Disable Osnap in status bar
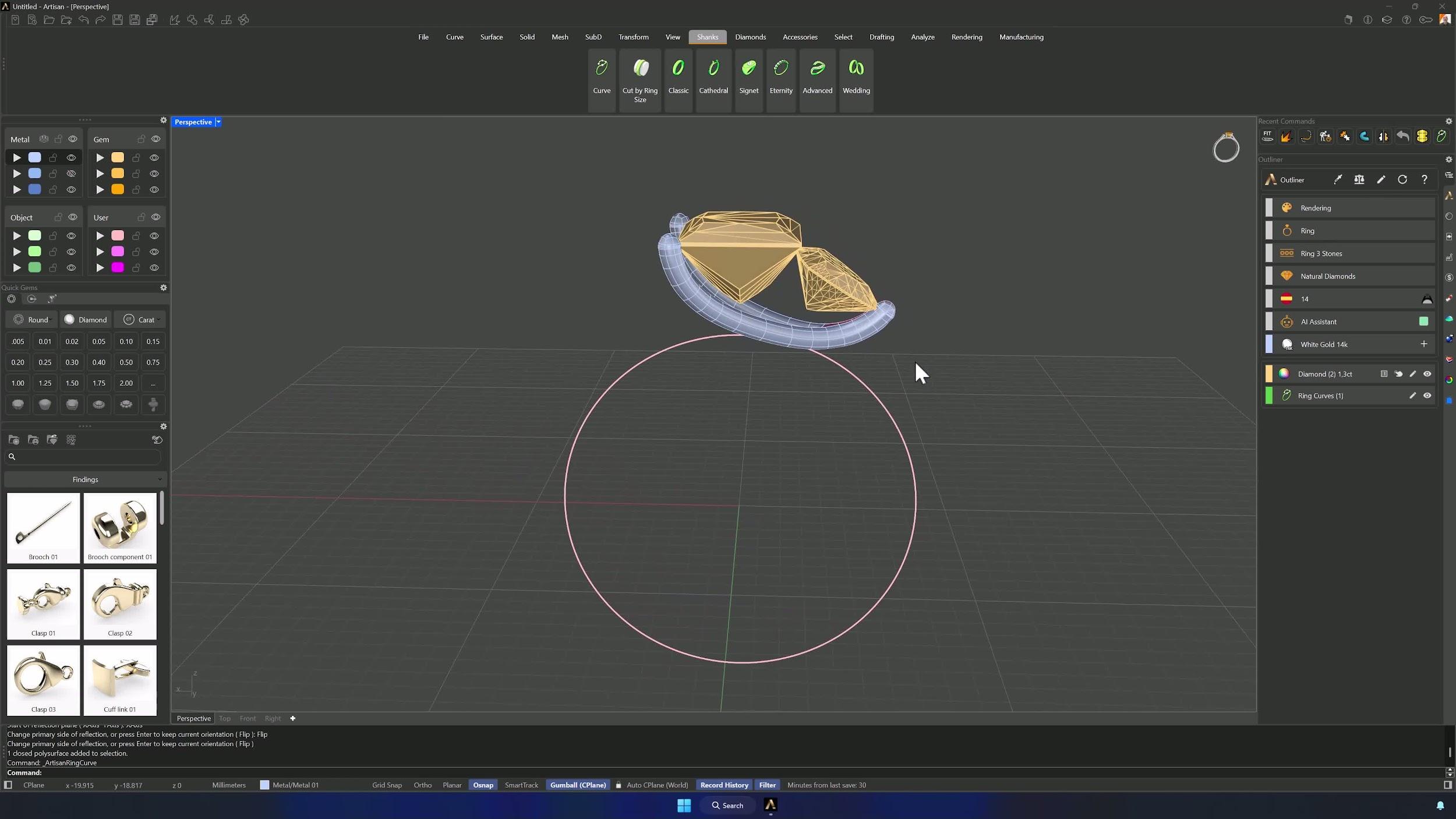Screen dimensions: 1456x819 [x=483, y=785]
